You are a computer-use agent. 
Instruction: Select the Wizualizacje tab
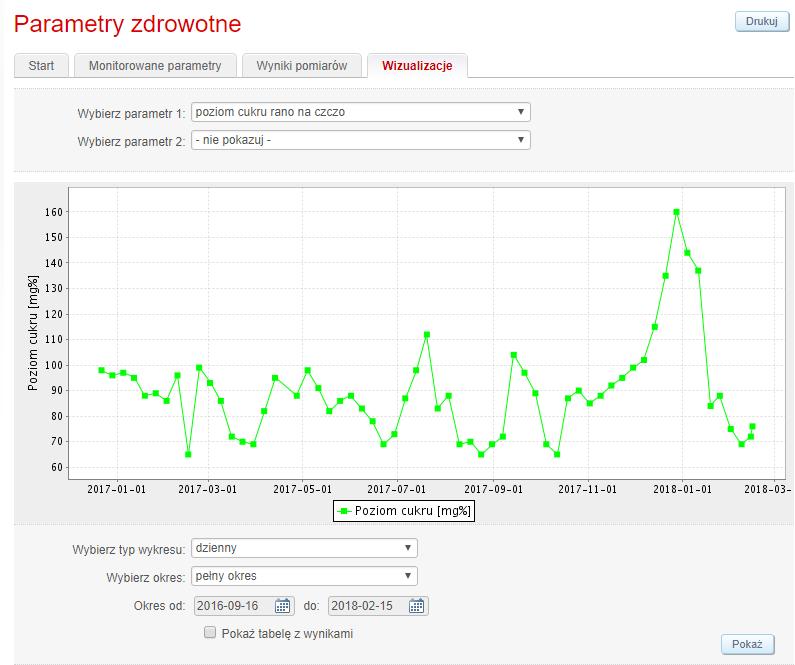417,65
